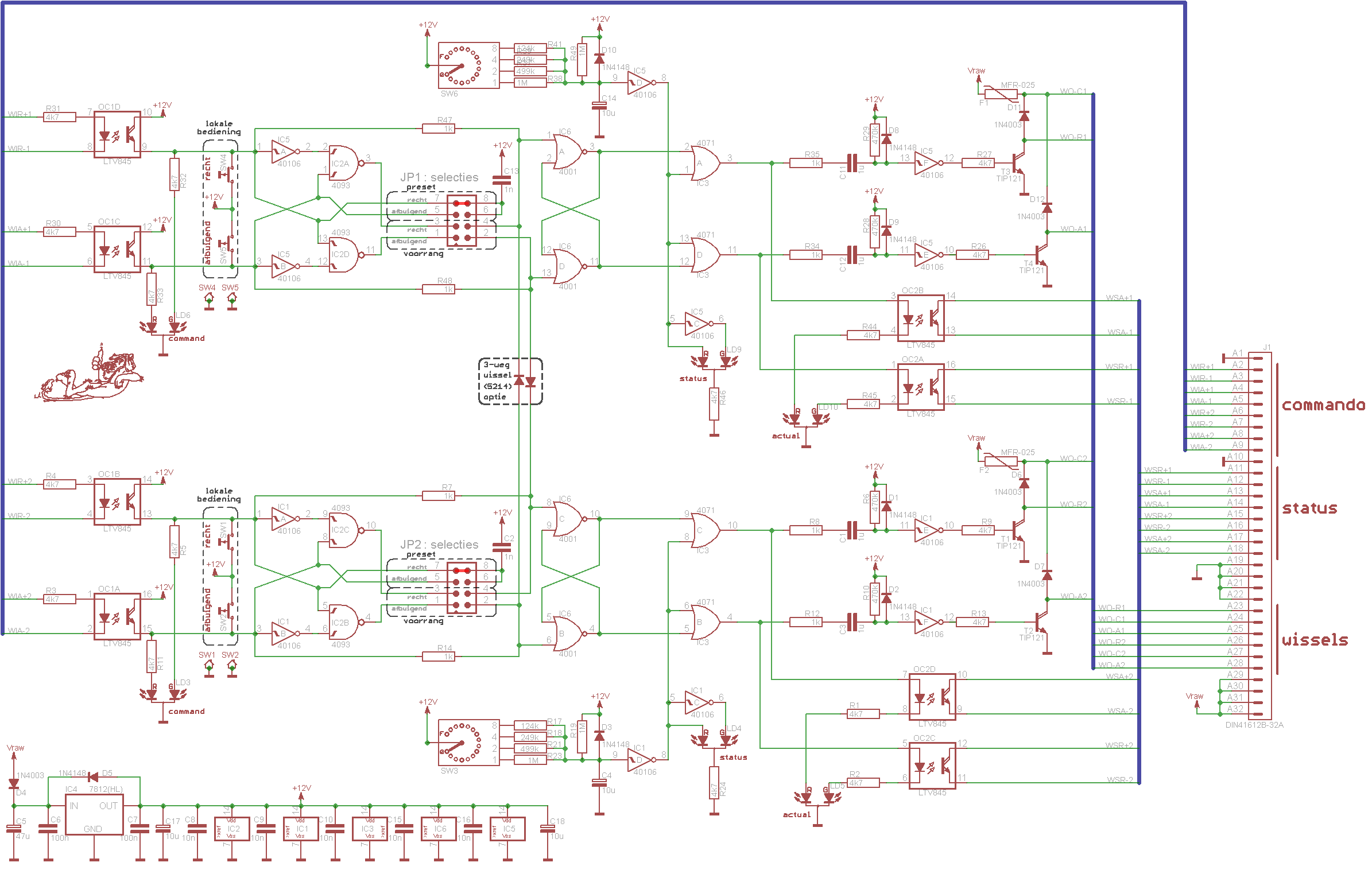1372x874 pixels.
Task: Select the IC2D 4093 NAND gate
Action: 346,255
